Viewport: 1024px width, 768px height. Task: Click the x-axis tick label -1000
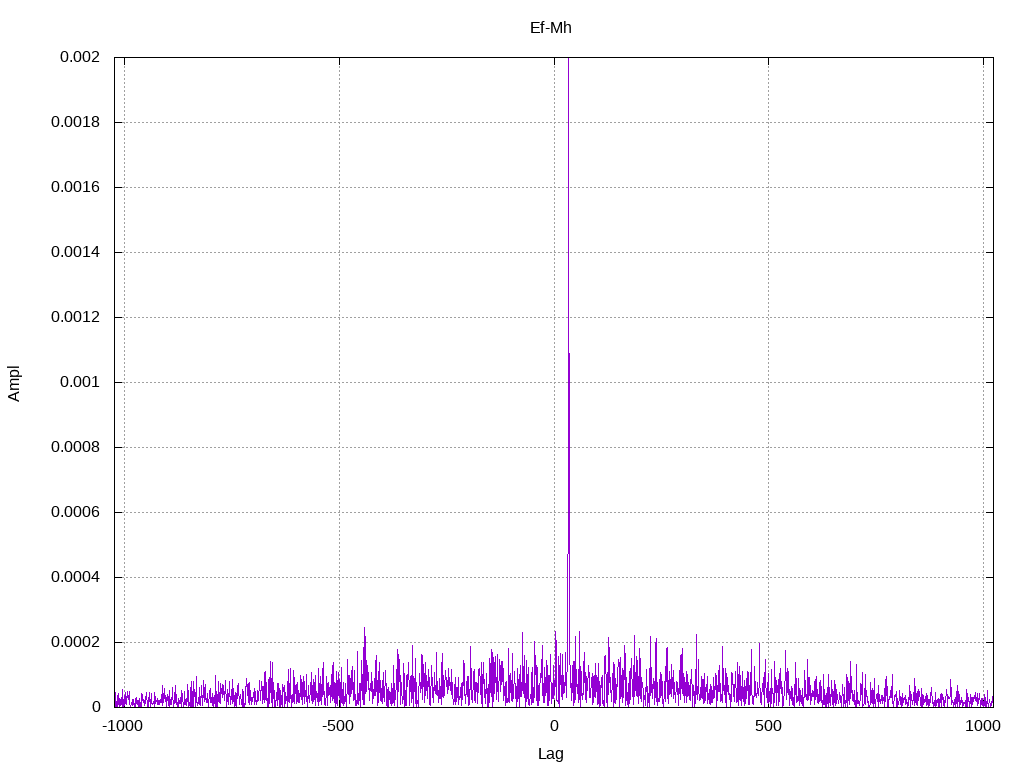(x=123, y=726)
